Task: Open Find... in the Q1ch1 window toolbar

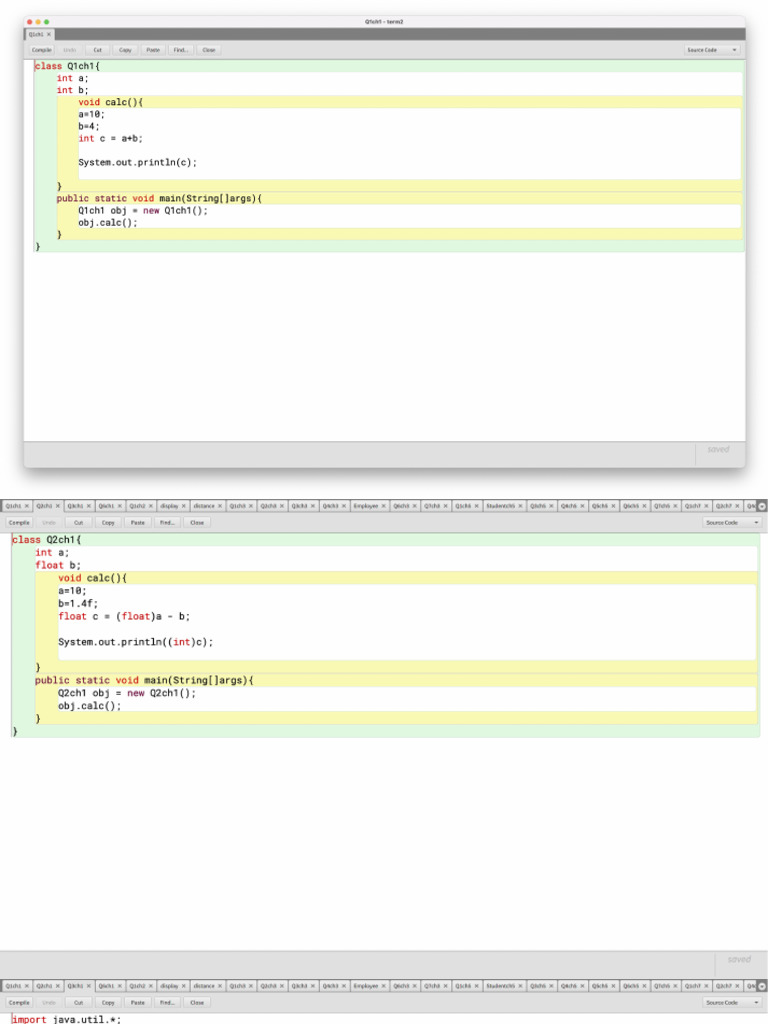Action: tap(180, 50)
